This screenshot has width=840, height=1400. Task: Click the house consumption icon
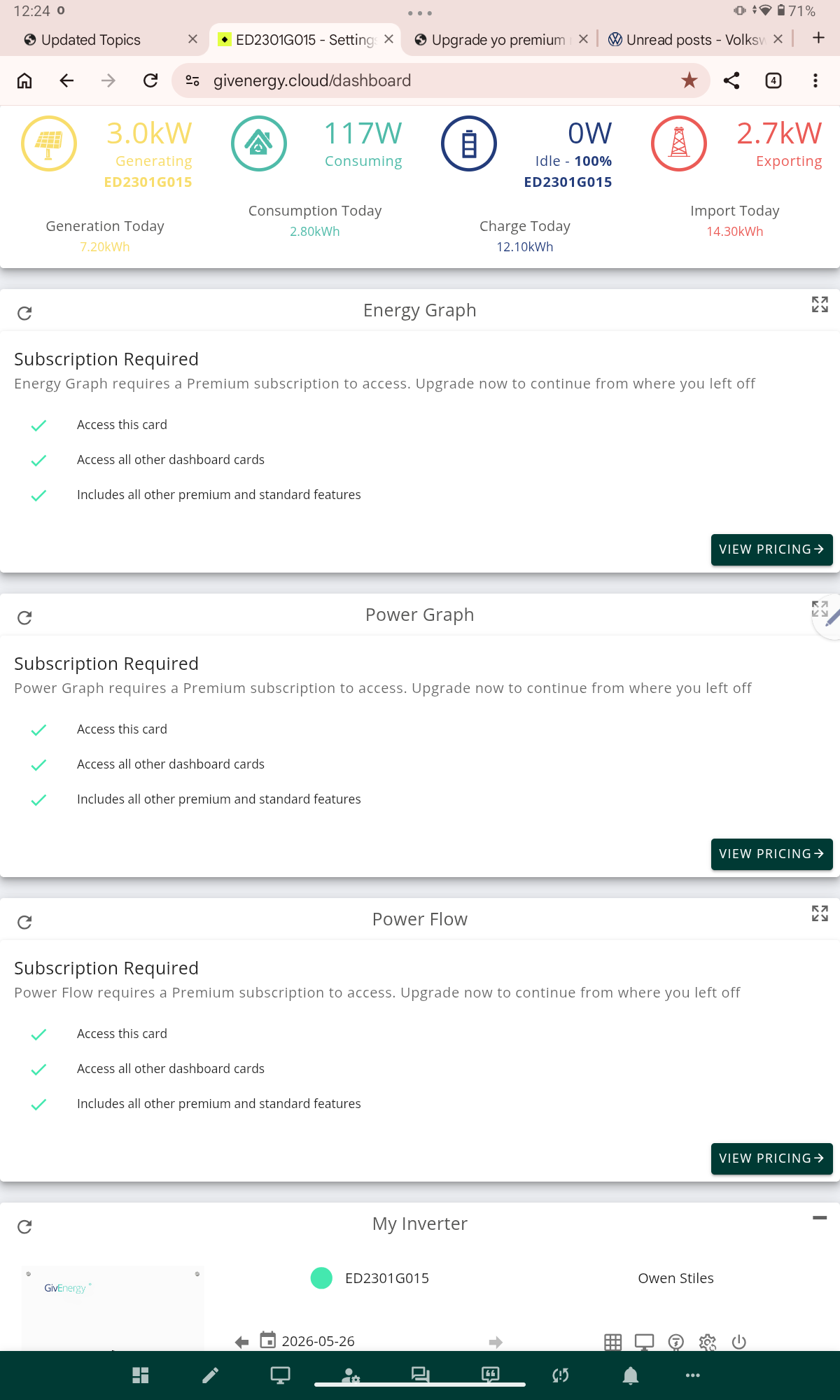[x=259, y=143]
